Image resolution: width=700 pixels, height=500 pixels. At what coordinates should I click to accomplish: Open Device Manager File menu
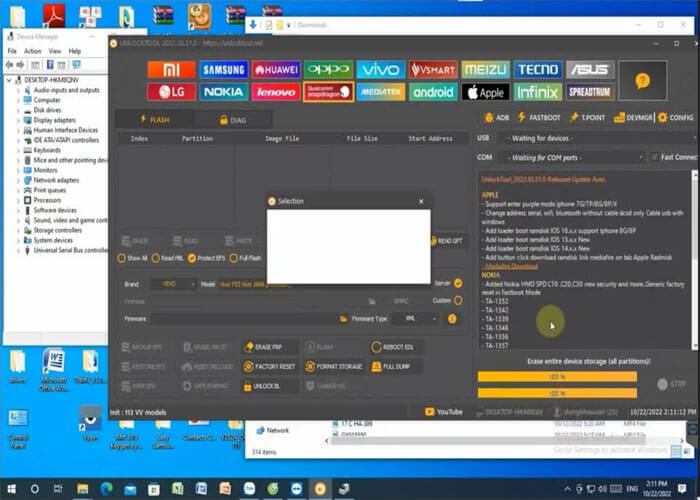(12, 51)
